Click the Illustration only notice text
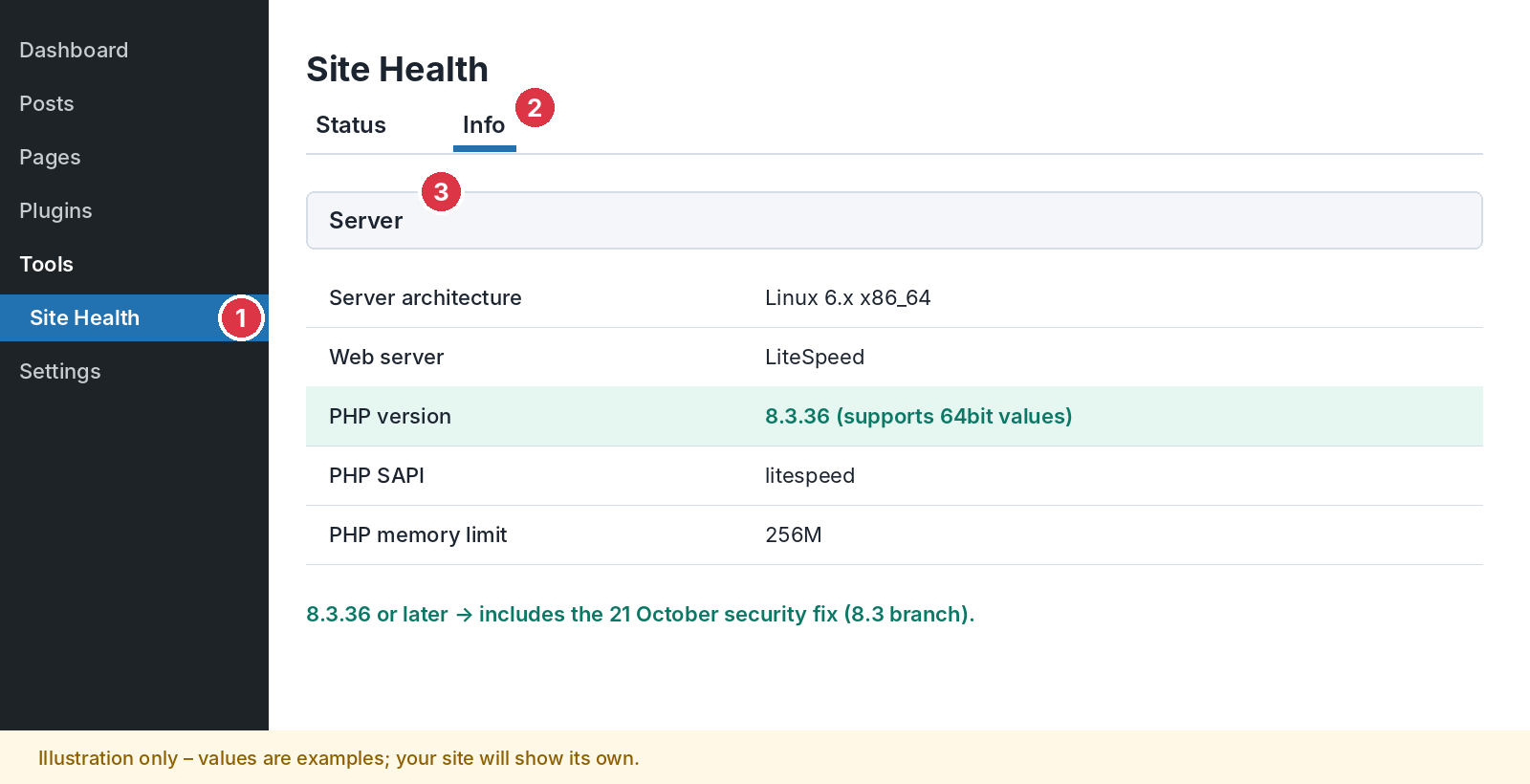 coord(339,758)
